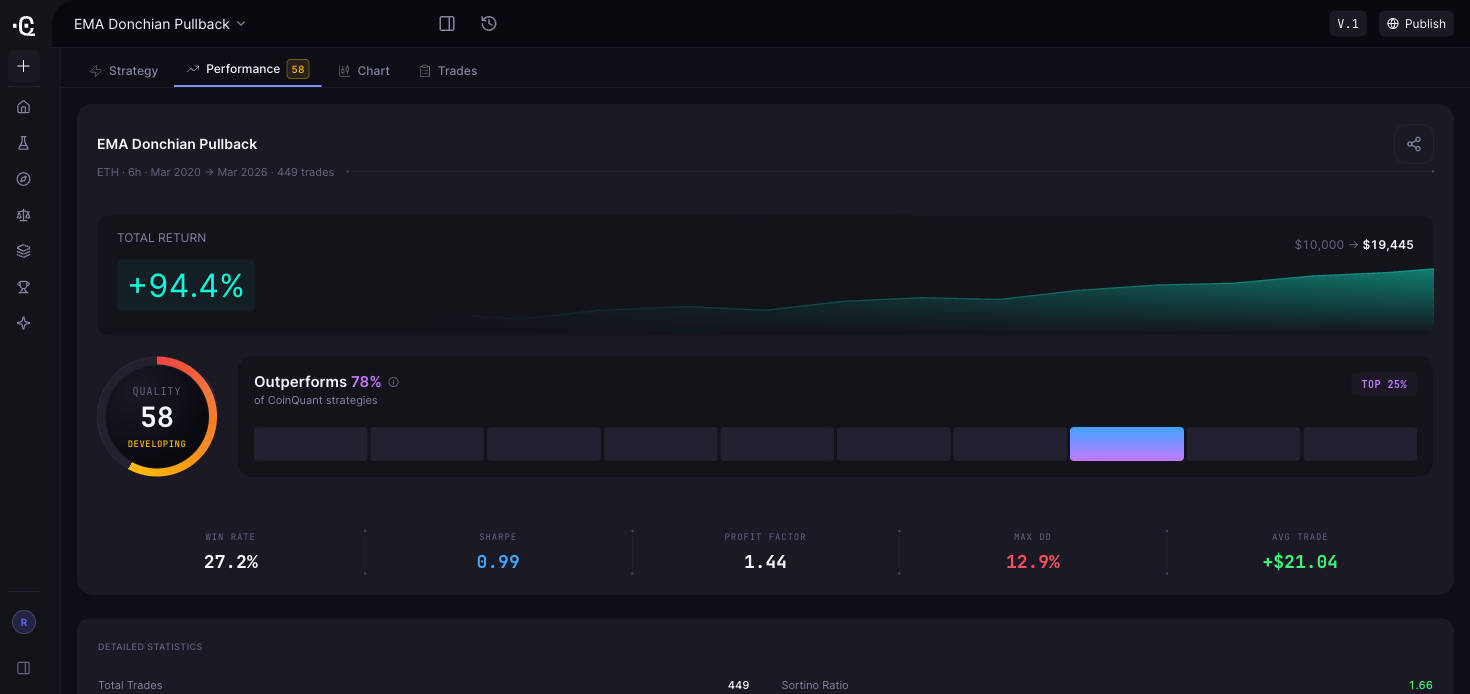Click the Sharpe 0.99 value
Screen dimensions: 1470x694
click(498, 562)
